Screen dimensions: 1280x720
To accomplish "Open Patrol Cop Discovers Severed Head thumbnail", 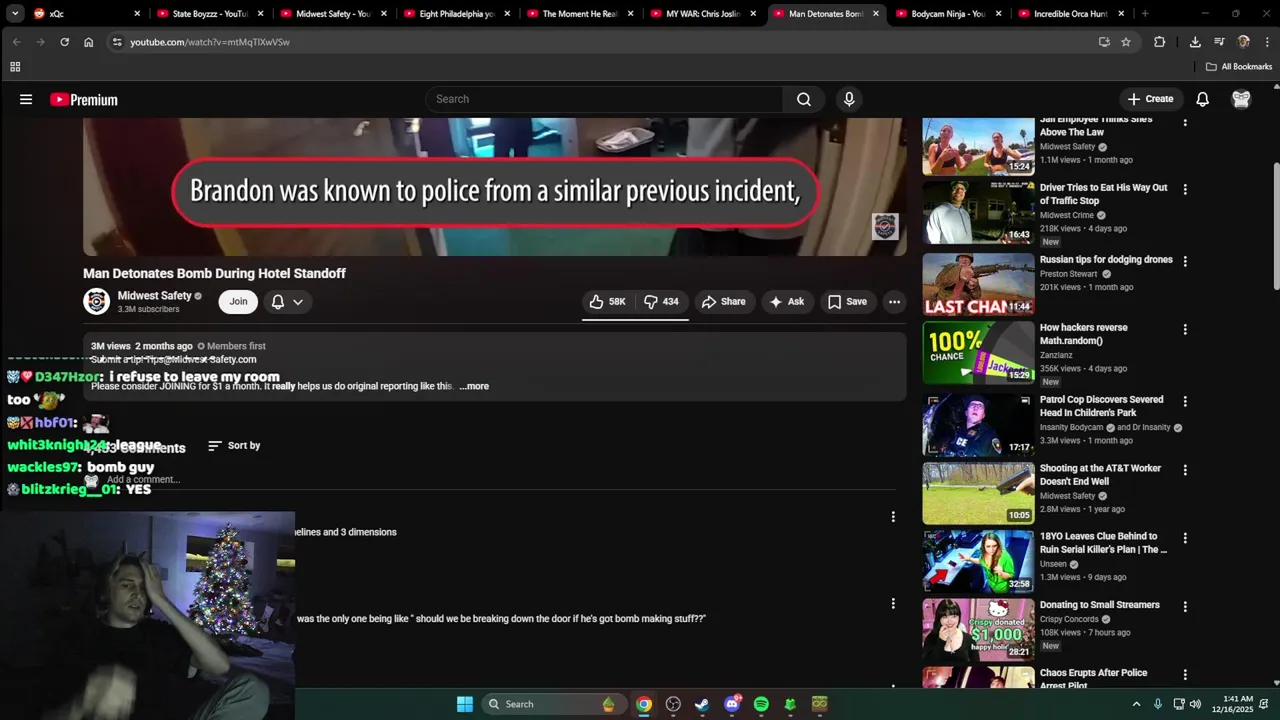I will pos(978,425).
